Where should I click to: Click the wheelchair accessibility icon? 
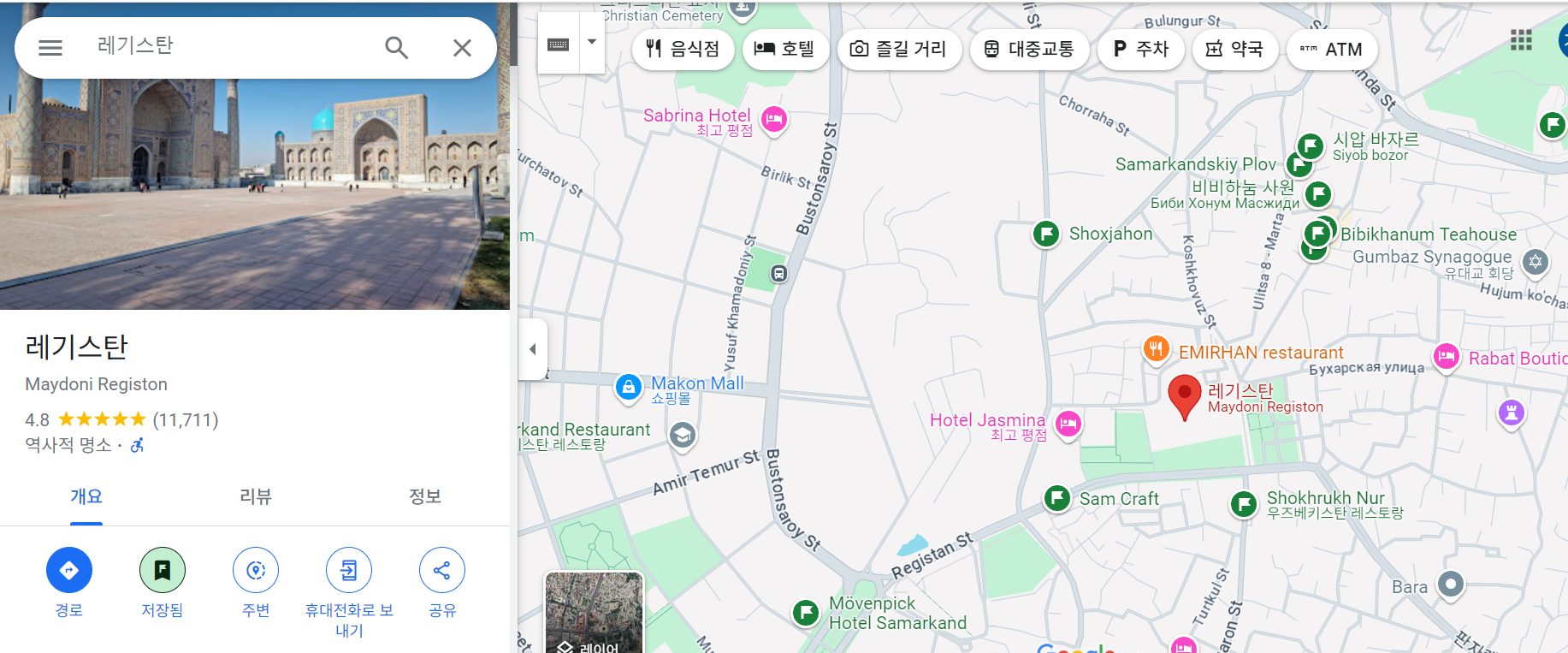tap(137, 445)
